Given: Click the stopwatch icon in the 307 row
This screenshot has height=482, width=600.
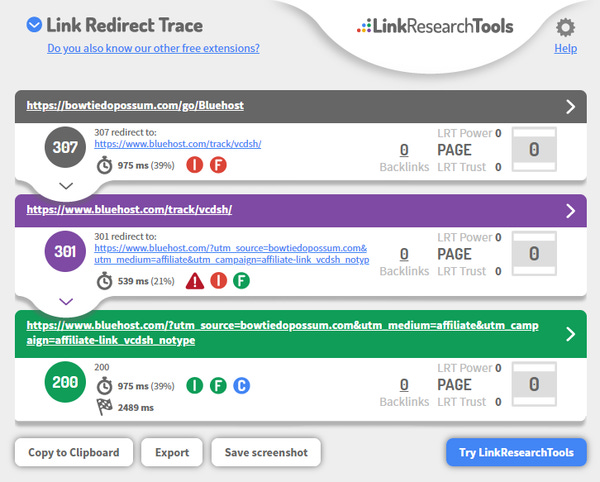Looking at the screenshot, I should [x=104, y=165].
